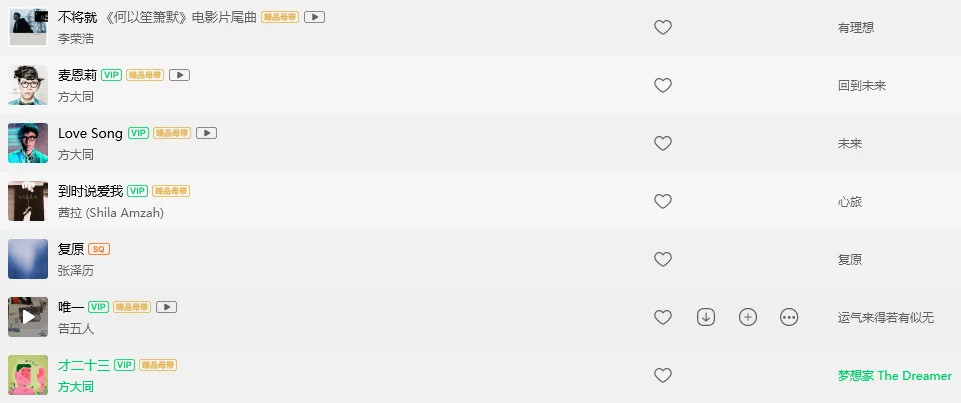
Task: Like the song 不将就
Action: (x=662, y=28)
